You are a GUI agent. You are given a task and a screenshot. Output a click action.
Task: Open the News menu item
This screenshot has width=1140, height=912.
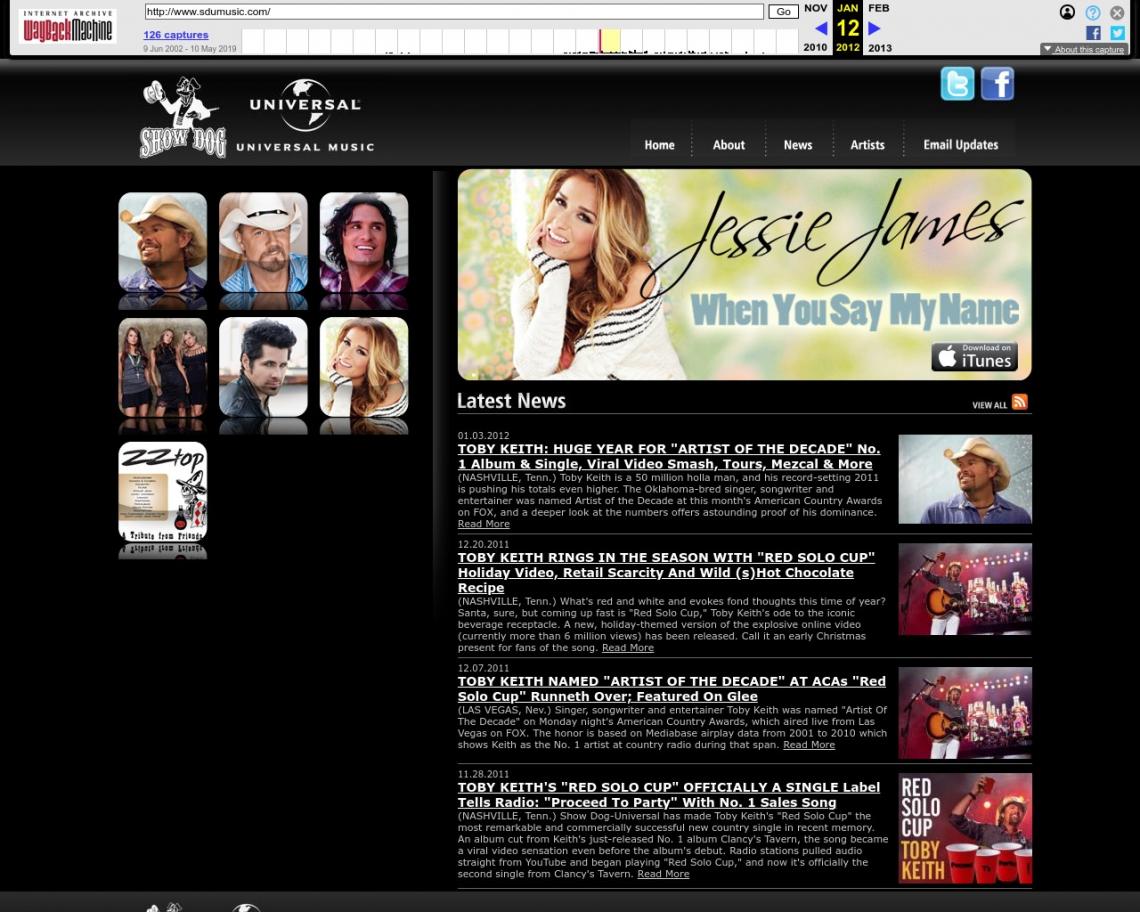[798, 145]
